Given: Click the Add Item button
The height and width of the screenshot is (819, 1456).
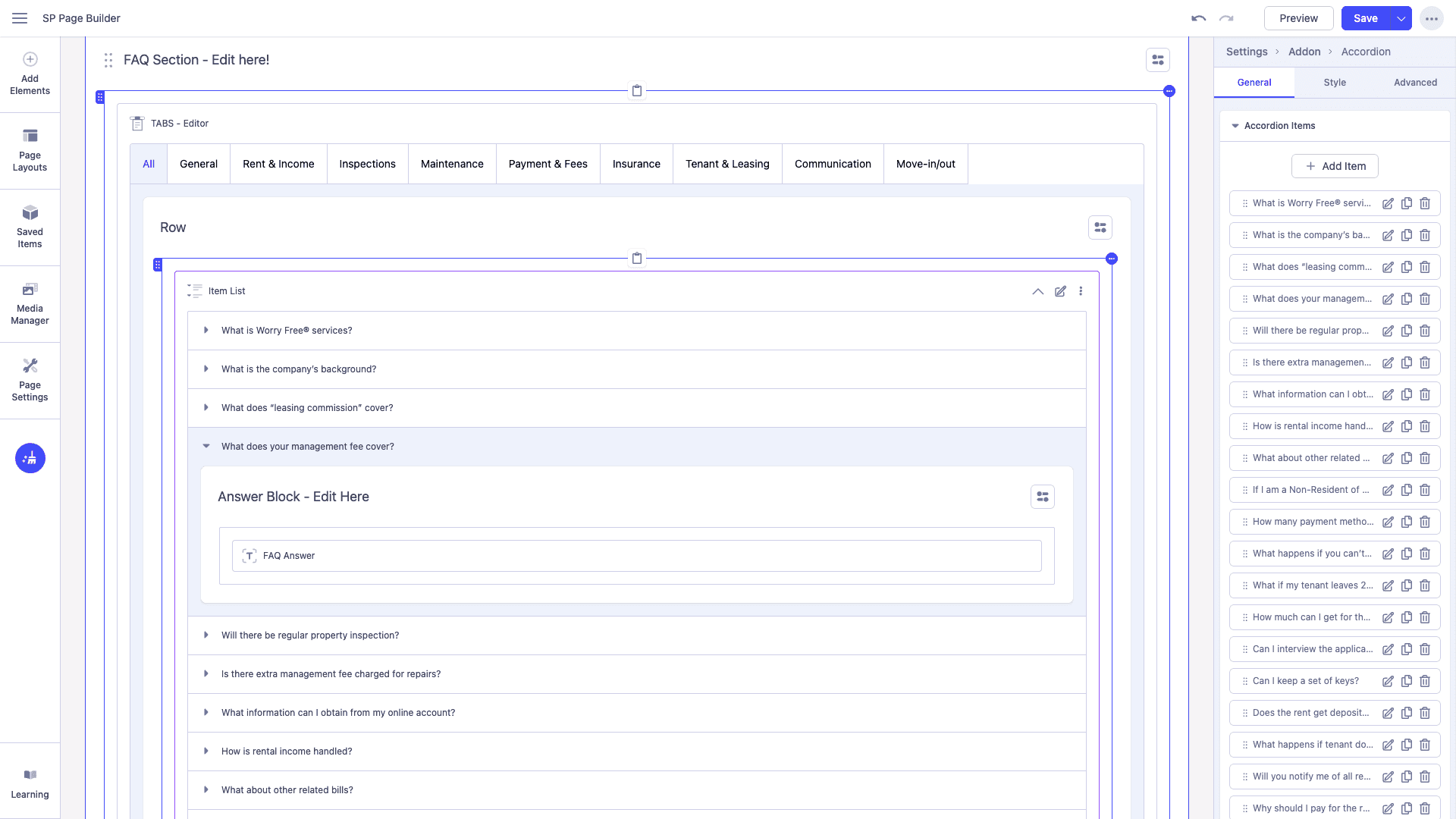Looking at the screenshot, I should [1335, 166].
